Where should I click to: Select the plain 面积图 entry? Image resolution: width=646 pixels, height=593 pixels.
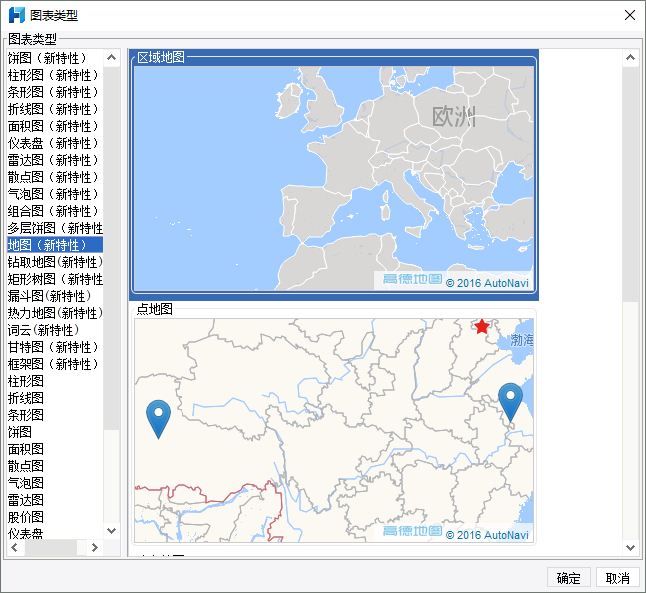point(55,449)
